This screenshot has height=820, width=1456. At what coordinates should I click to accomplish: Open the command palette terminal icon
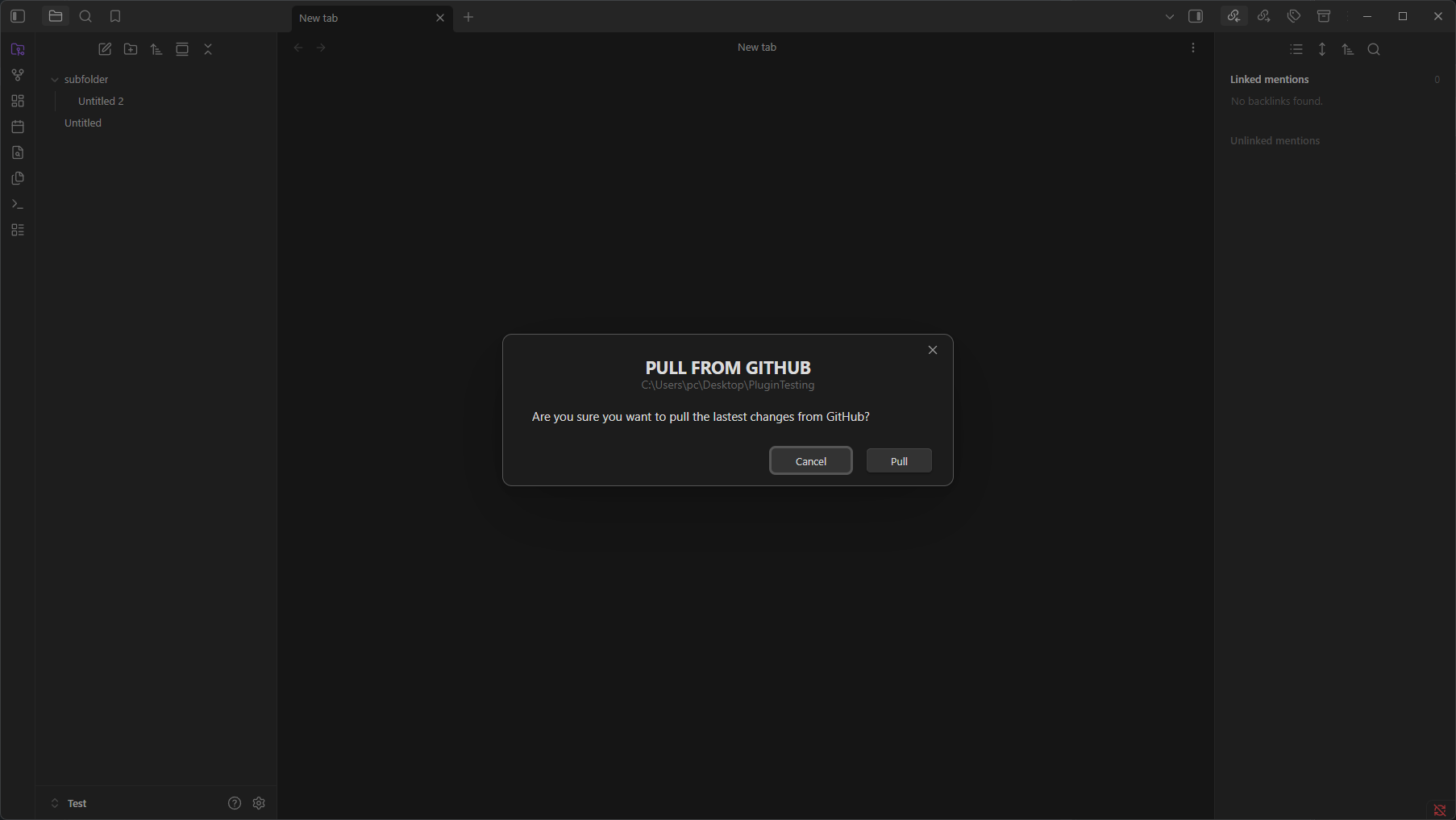click(x=18, y=204)
